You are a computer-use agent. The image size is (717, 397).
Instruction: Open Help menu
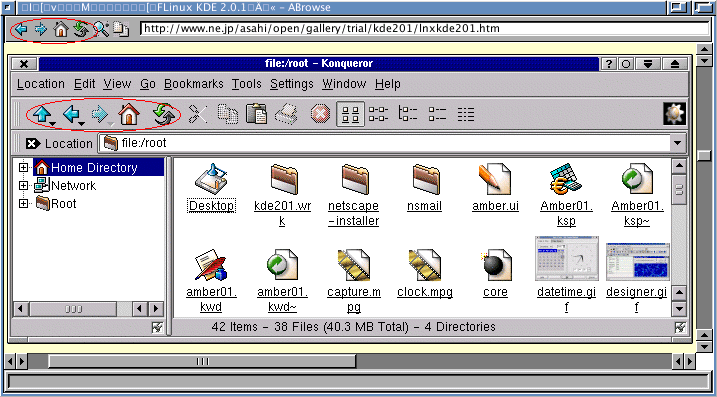click(388, 84)
